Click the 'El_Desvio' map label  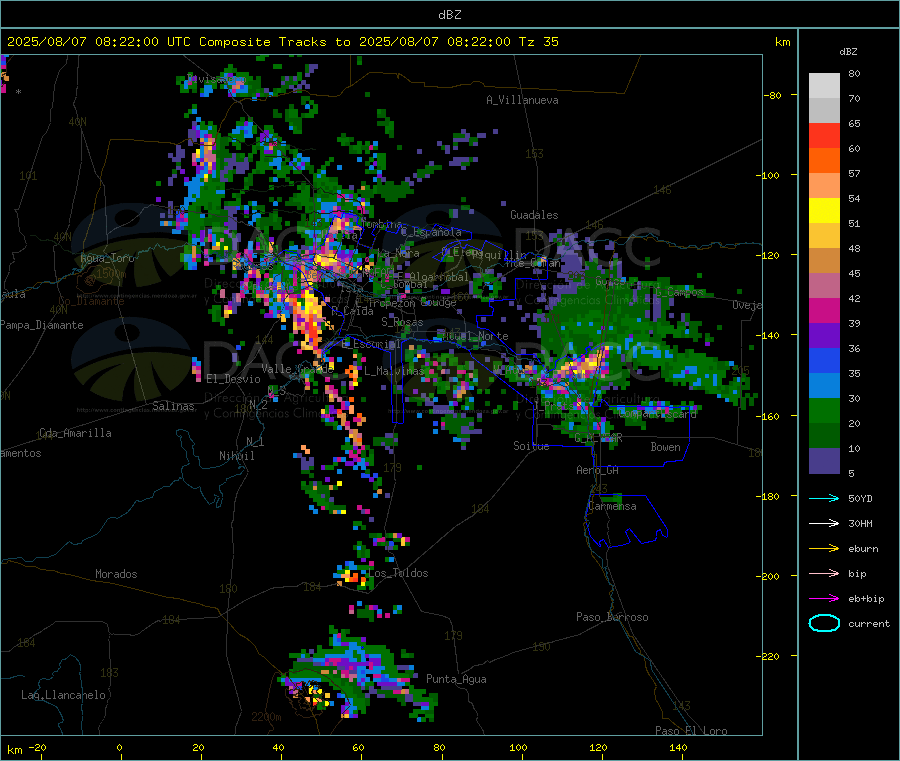(x=234, y=379)
